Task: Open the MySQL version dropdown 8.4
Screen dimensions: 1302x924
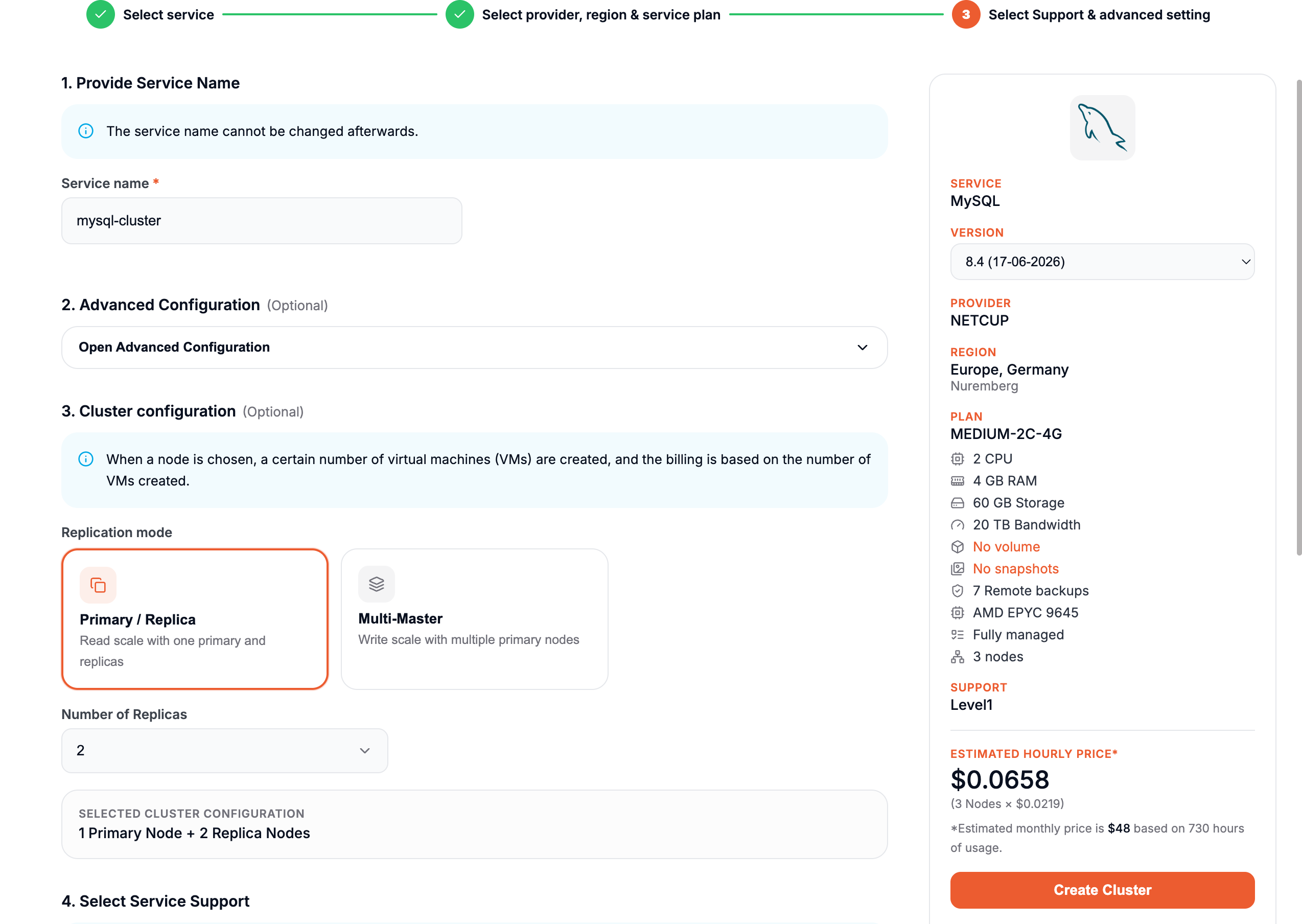Action: (x=1102, y=262)
